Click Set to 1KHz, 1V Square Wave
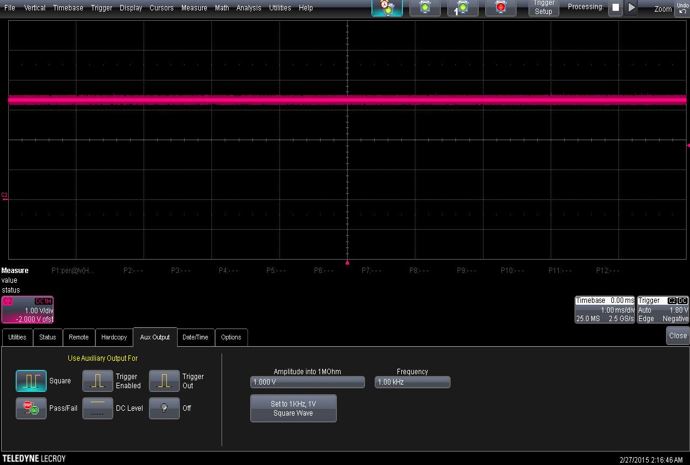This screenshot has width=690, height=465. [293, 408]
